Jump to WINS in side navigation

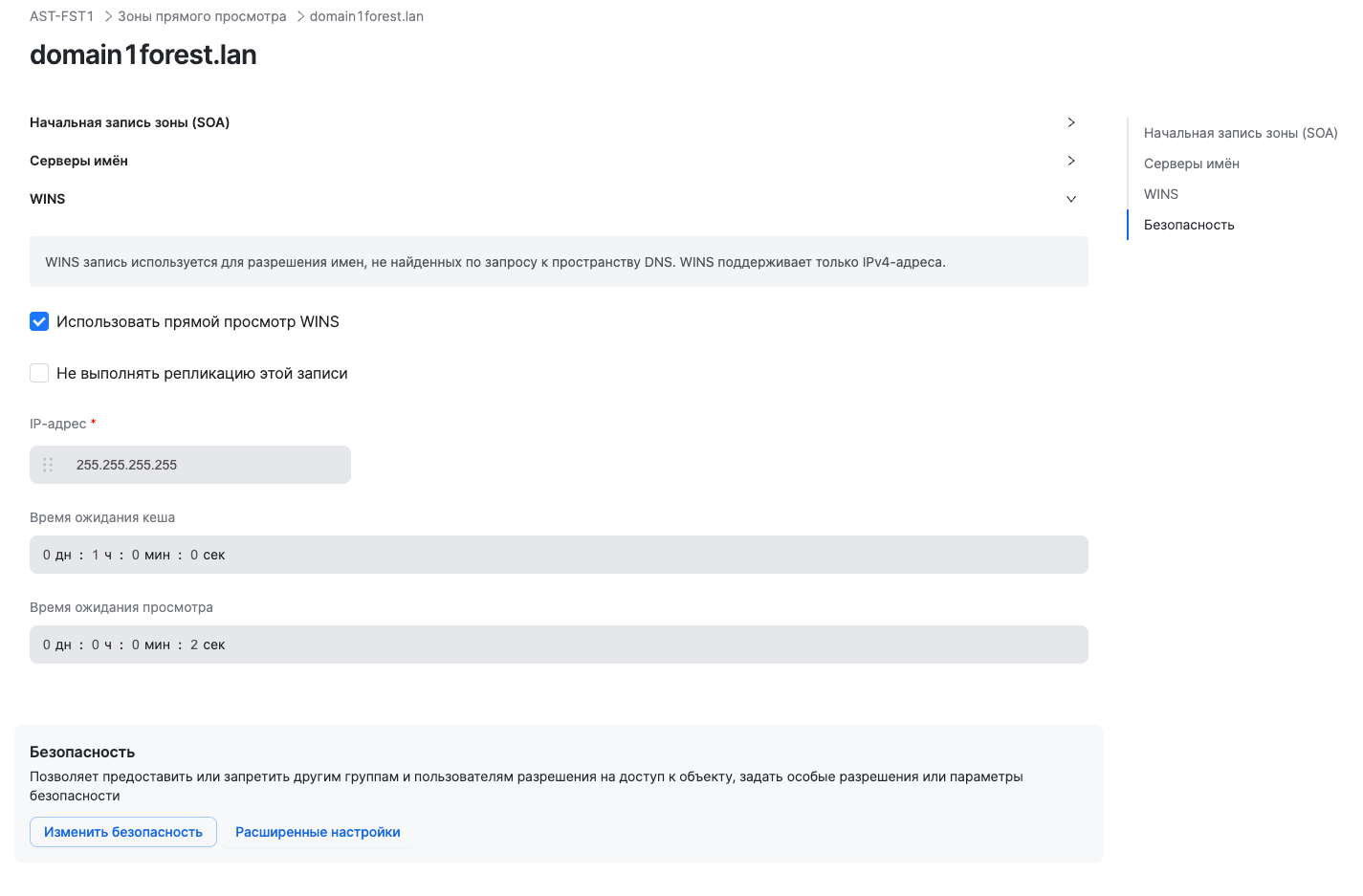coord(1161,194)
